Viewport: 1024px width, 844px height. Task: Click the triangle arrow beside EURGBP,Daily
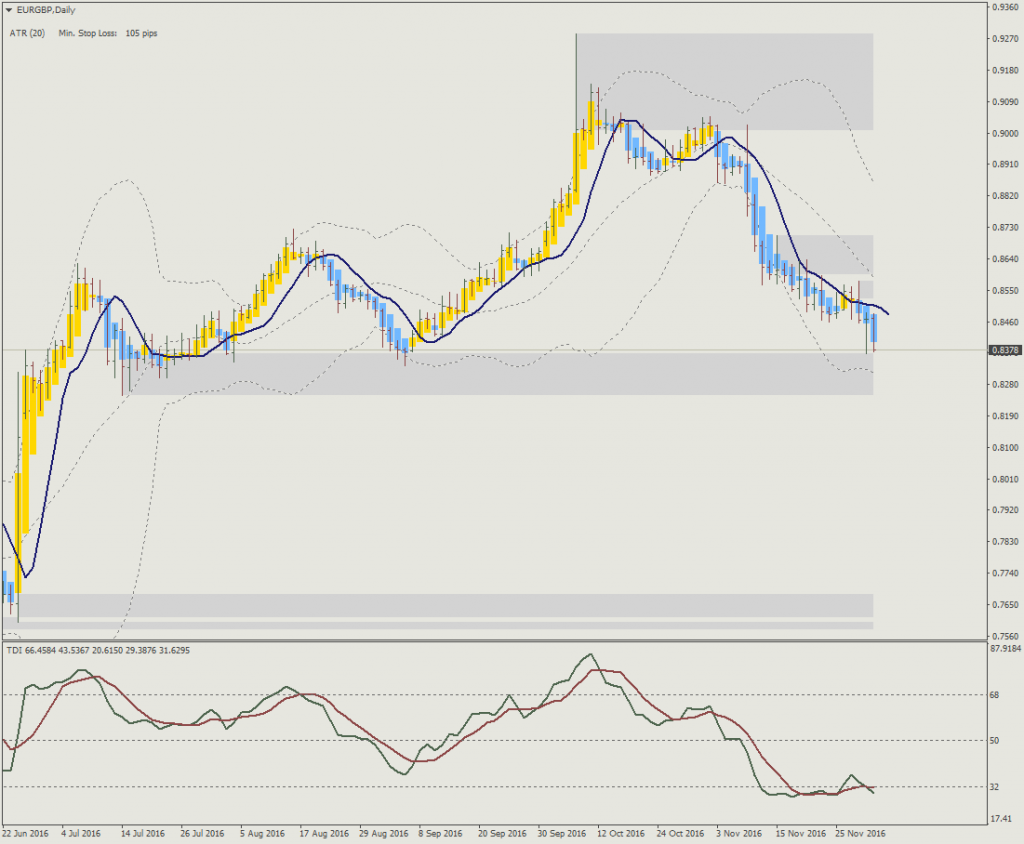[x=9, y=10]
